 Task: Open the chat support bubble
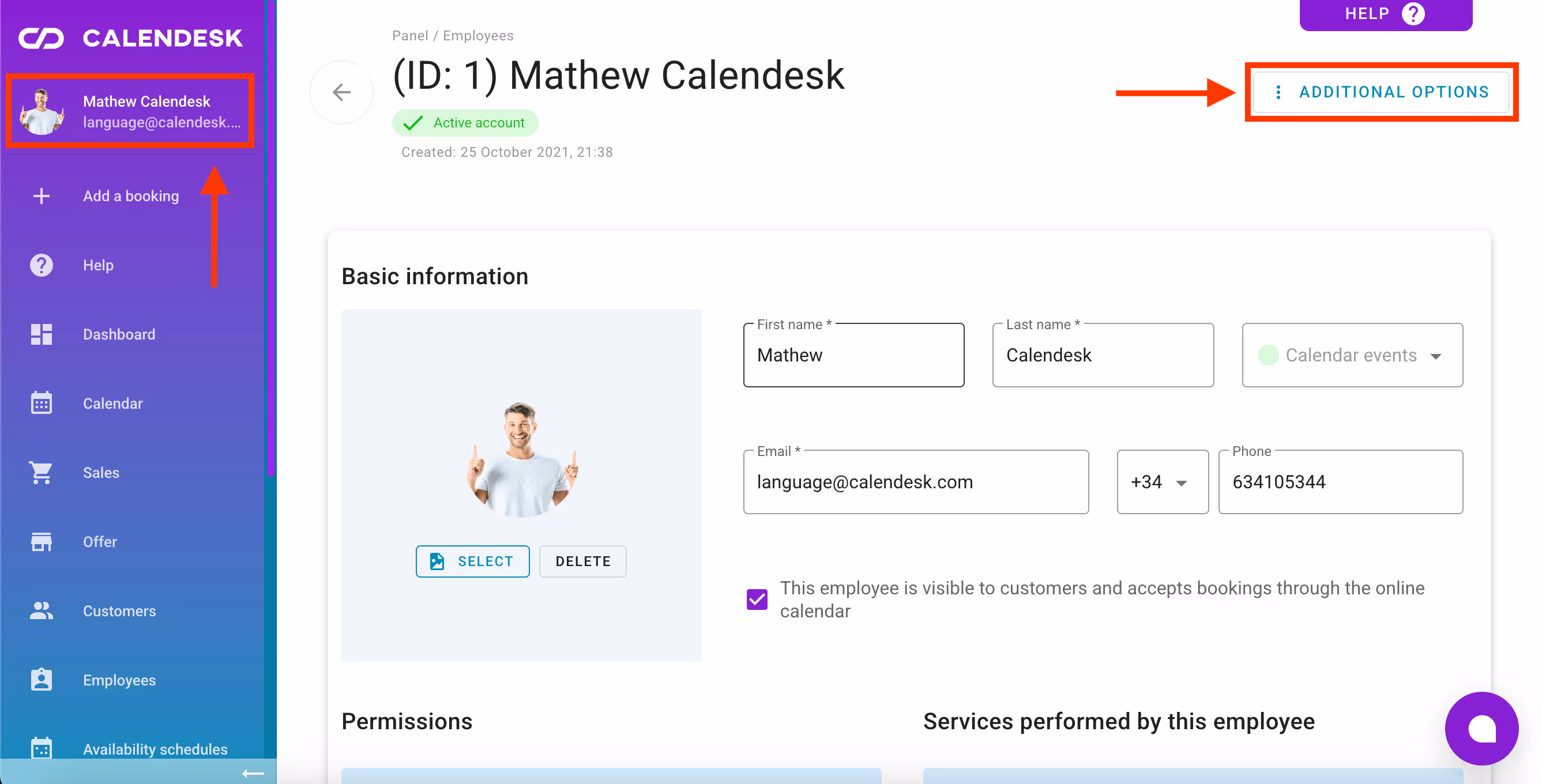[x=1481, y=729]
